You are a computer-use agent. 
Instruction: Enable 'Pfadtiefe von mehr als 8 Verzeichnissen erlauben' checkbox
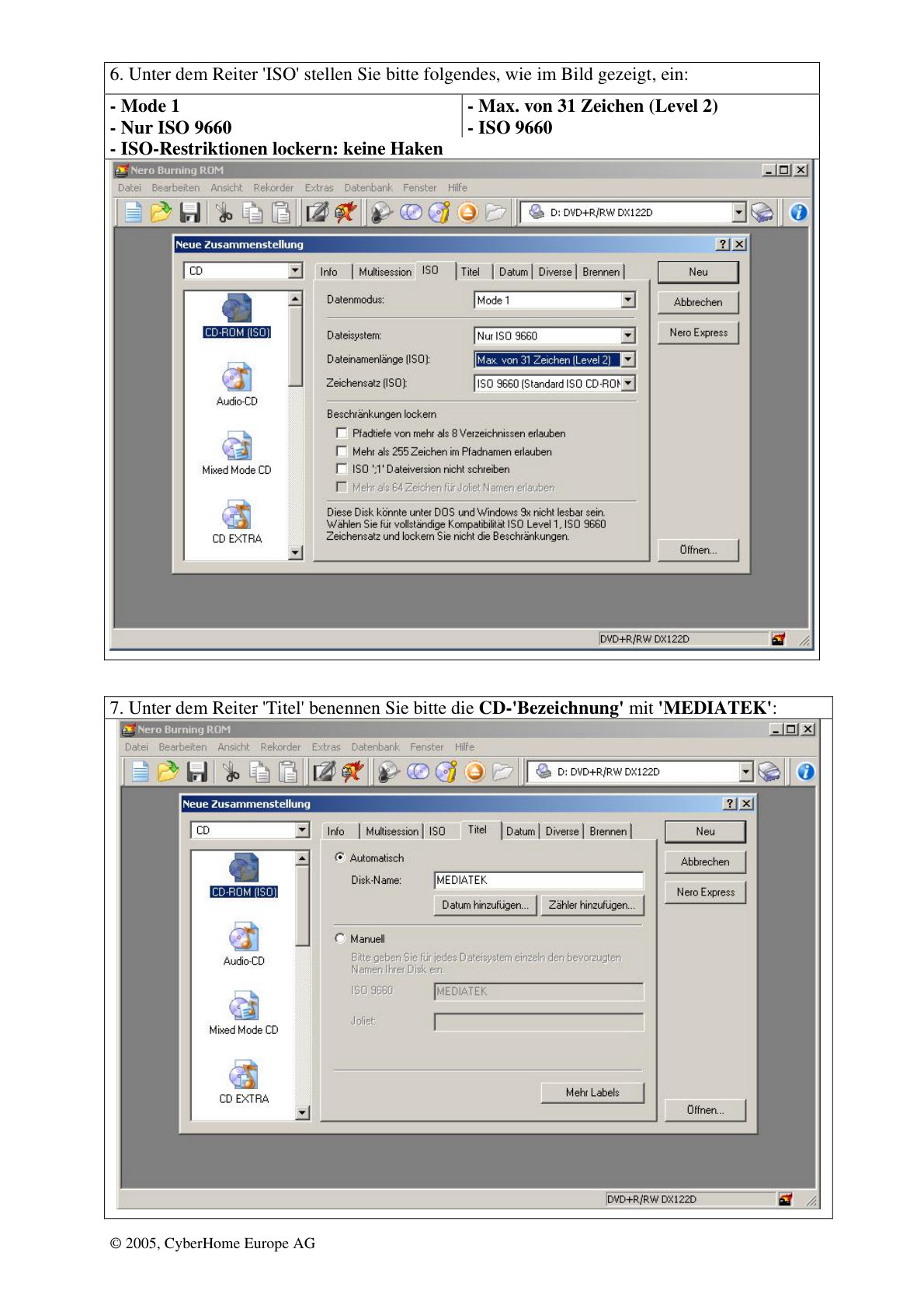[342, 433]
